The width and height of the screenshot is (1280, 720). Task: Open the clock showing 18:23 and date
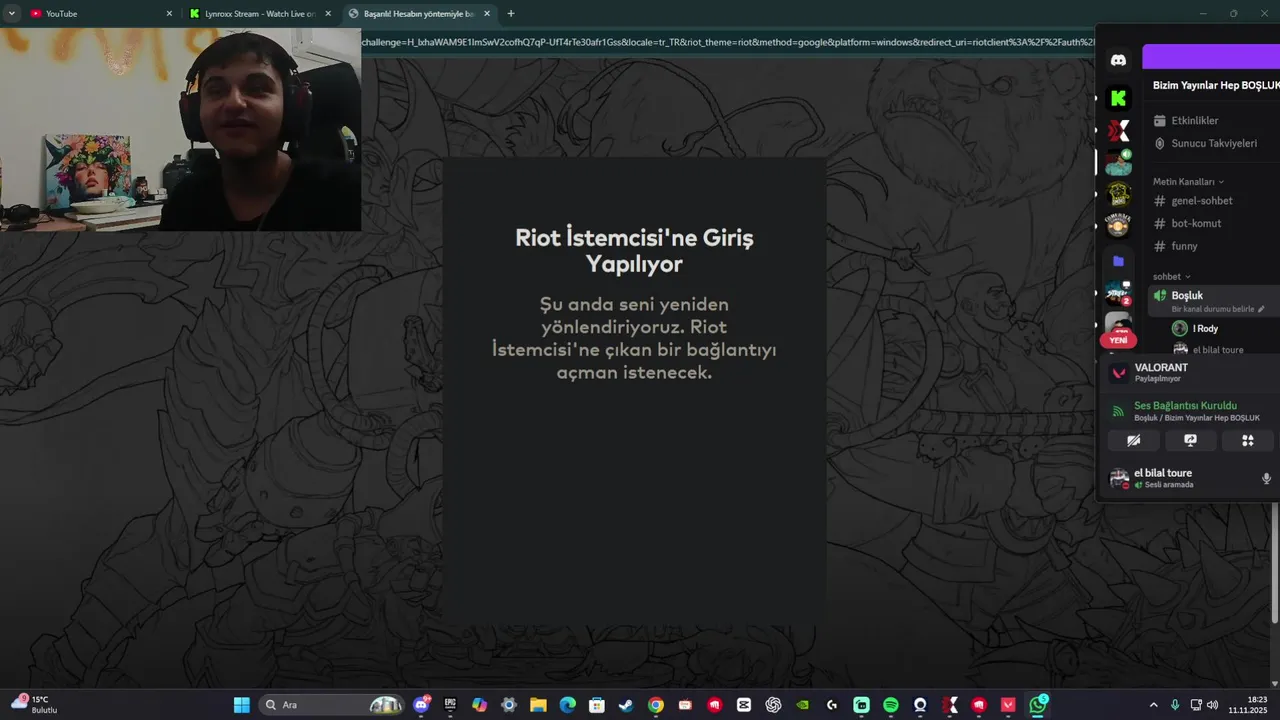(1250, 705)
